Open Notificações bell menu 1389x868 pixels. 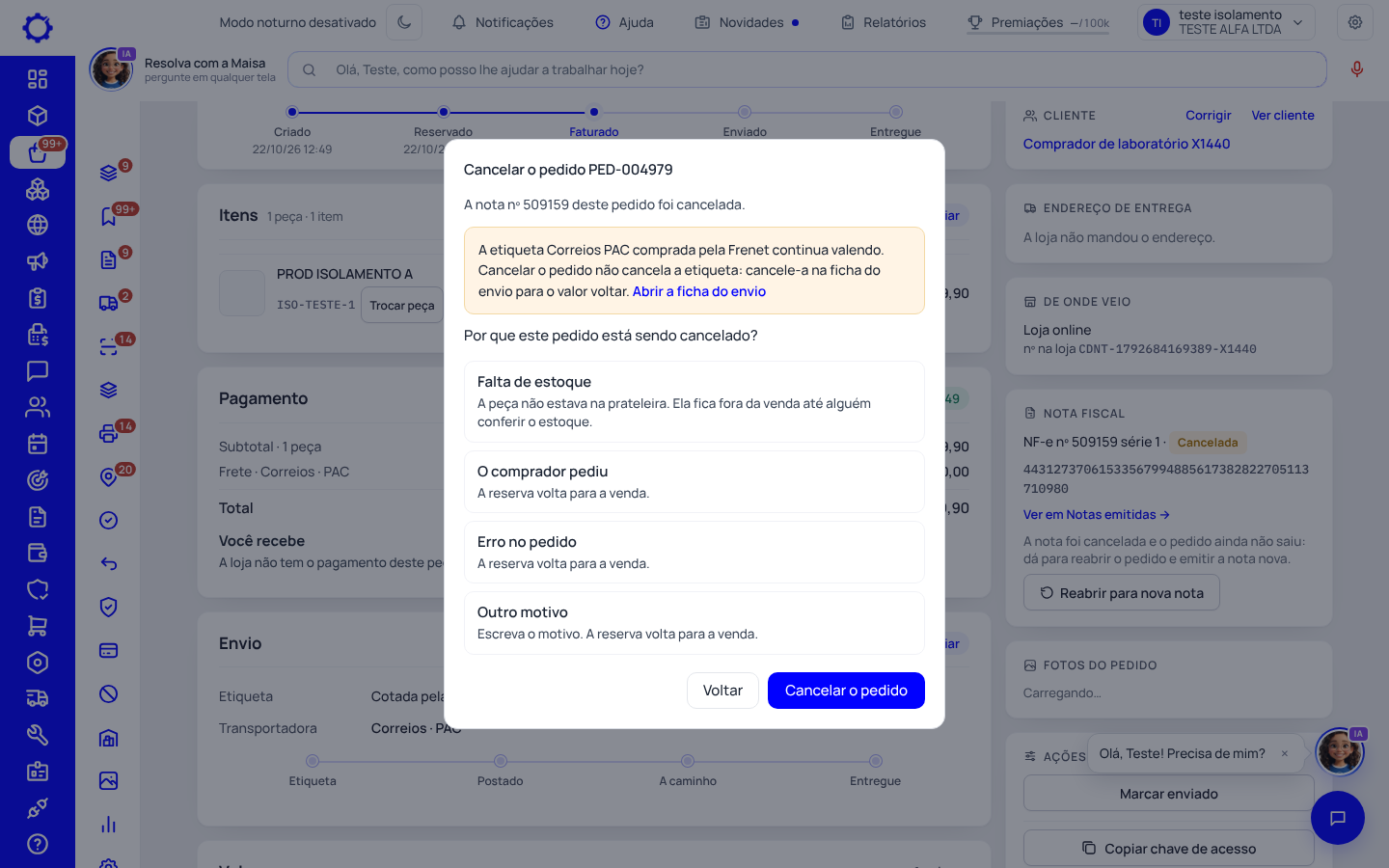click(x=503, y=22)
